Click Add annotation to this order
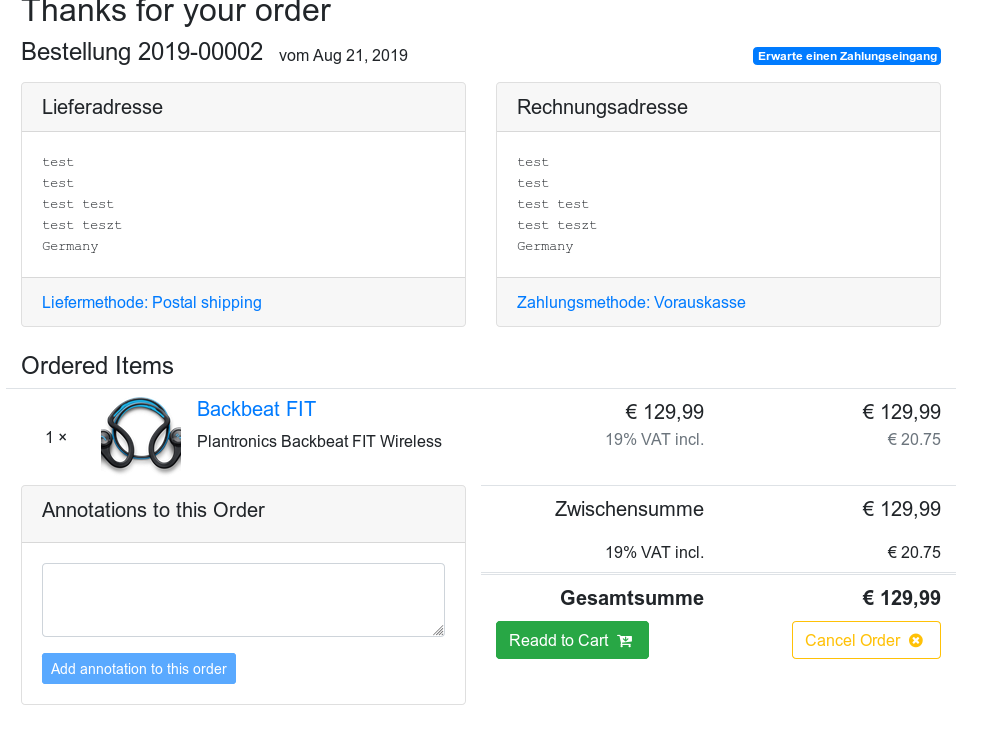997x735 pixels. click(139, 669)
